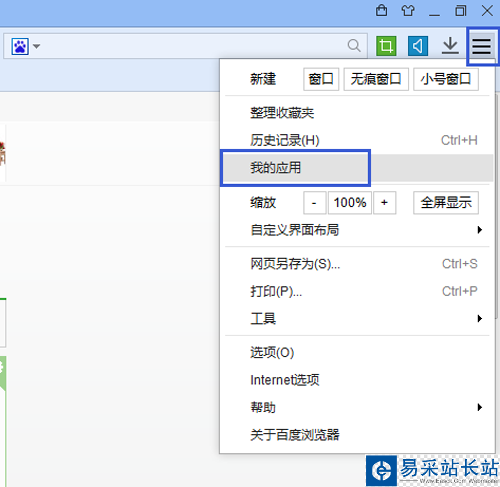Expand the 帮助 submenu
This screenshot has width=500, height=487.
point(357,408)
